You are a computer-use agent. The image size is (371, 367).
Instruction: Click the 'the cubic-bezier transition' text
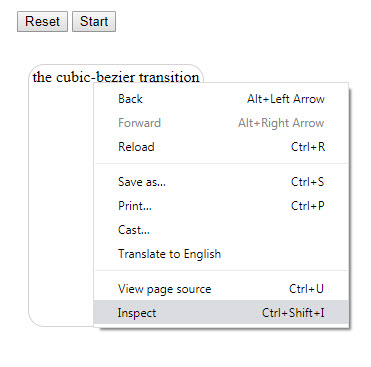[116, 77]
